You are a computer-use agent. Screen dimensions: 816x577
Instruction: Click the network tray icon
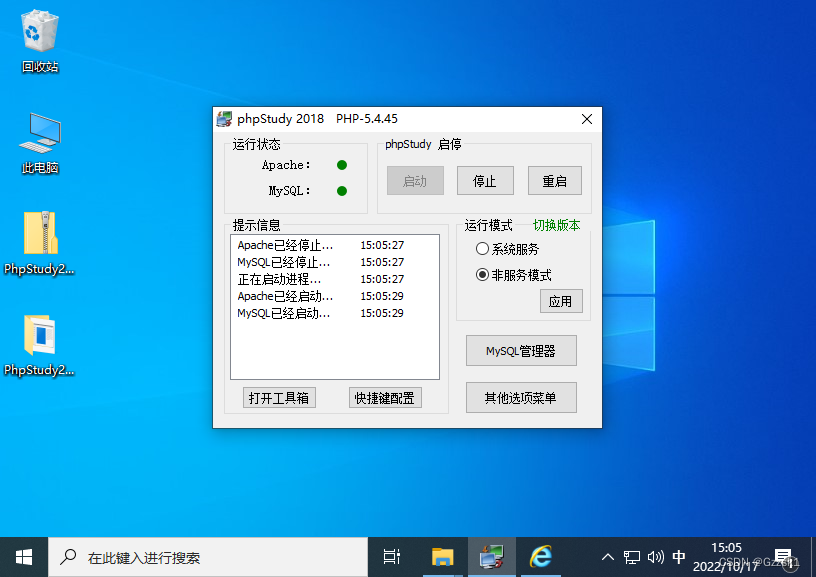[x=632, y=557]
